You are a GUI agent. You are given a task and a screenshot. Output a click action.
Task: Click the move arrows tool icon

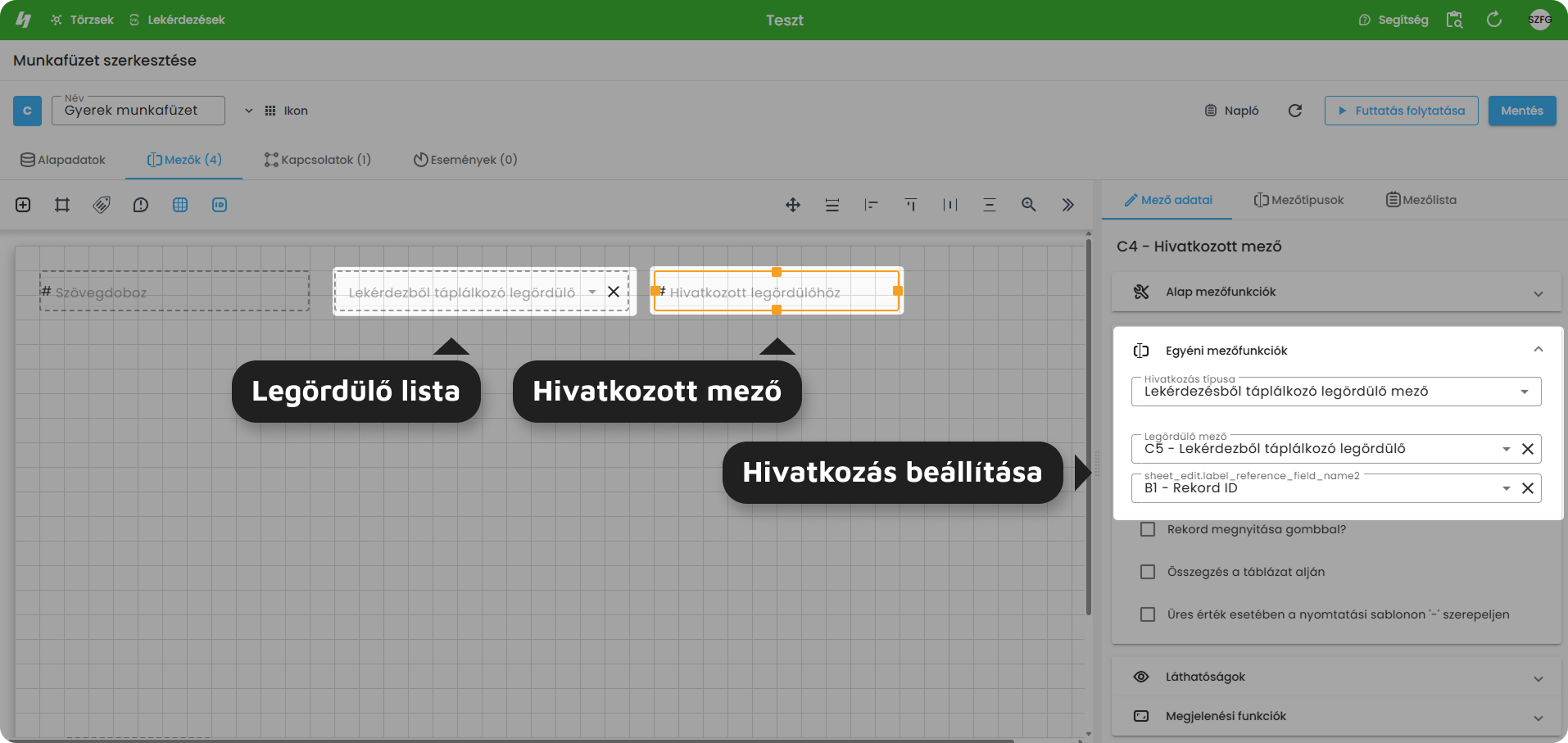coord(793,205)
